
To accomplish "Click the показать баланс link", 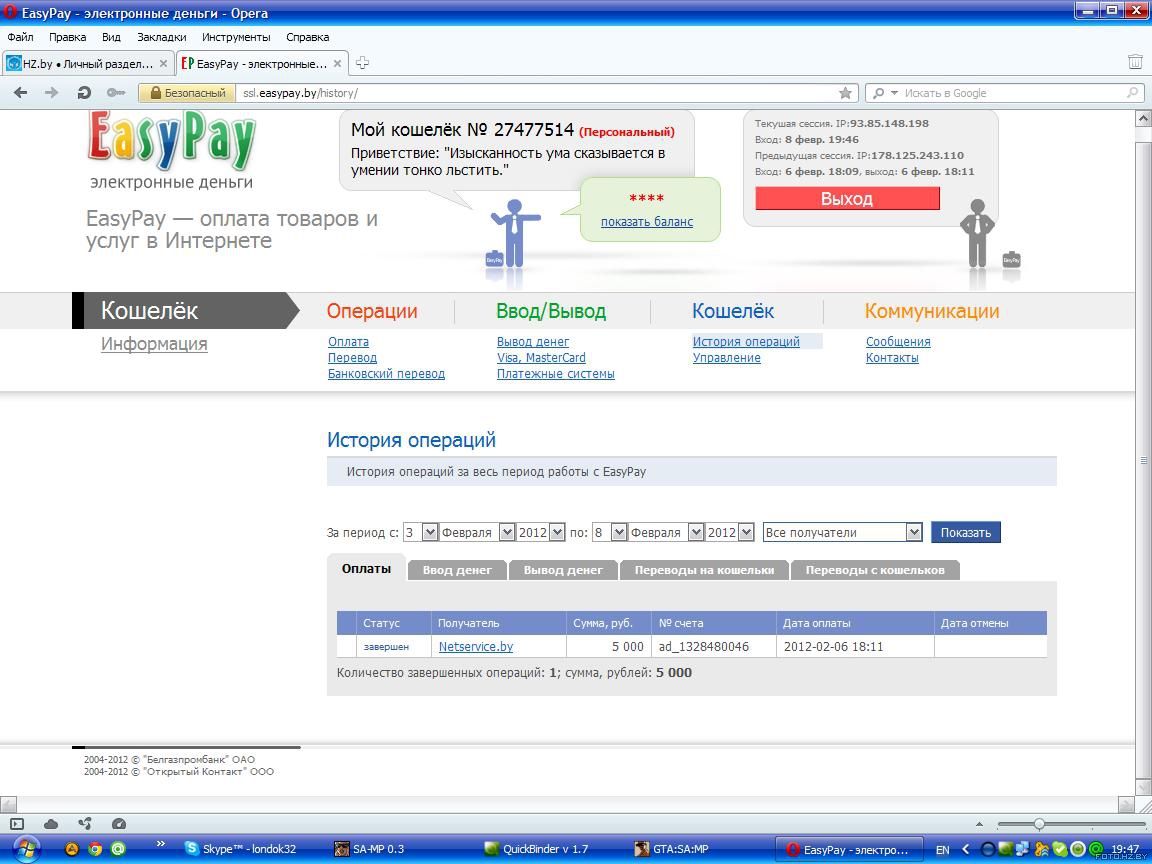I will [647, 222].
